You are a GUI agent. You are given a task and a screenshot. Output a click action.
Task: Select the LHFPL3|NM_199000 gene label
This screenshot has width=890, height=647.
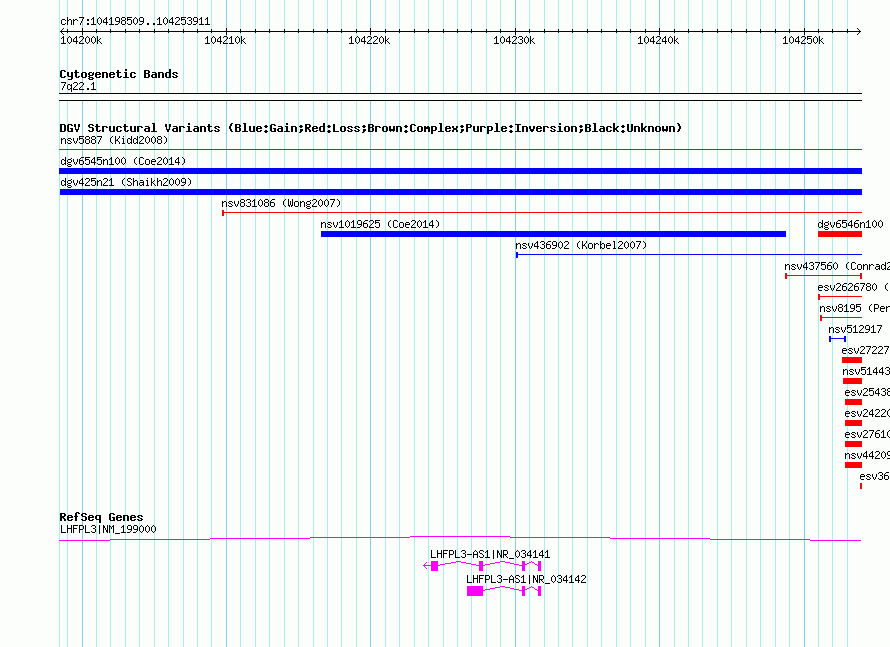(x=108, y=529)
